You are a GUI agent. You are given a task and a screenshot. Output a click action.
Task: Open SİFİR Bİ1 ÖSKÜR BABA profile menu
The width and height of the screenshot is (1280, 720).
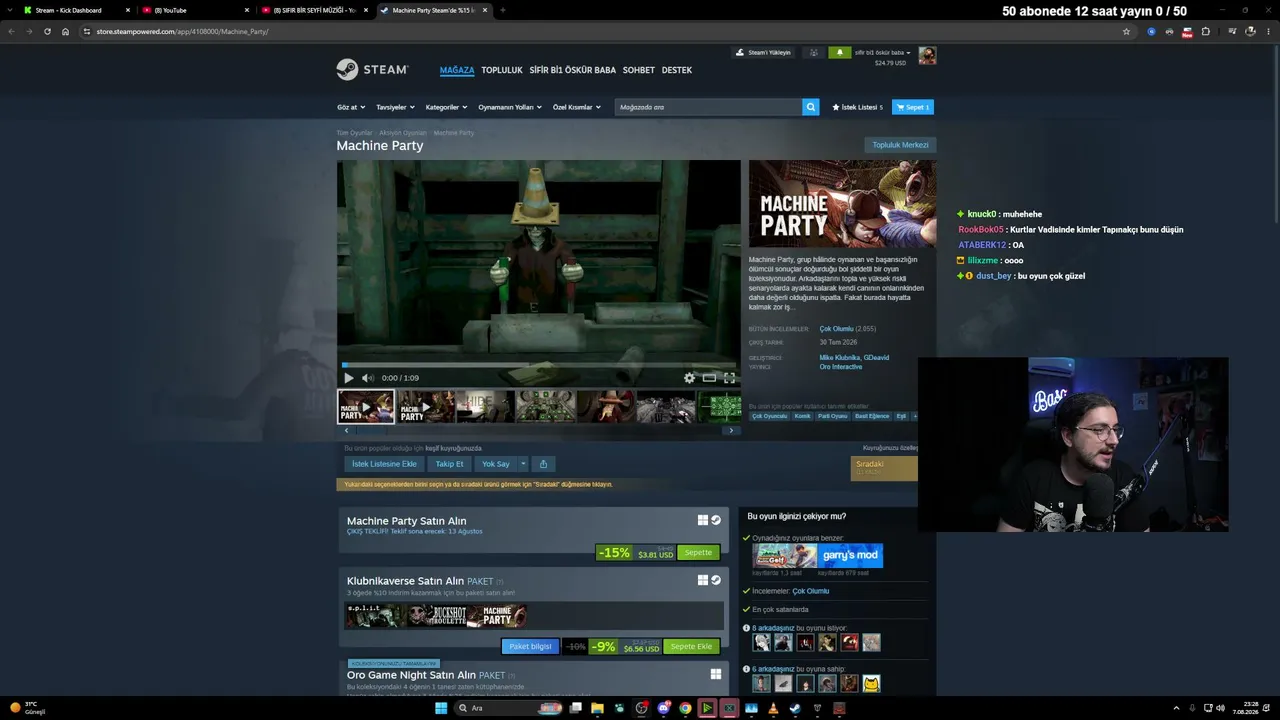[573, 70]
